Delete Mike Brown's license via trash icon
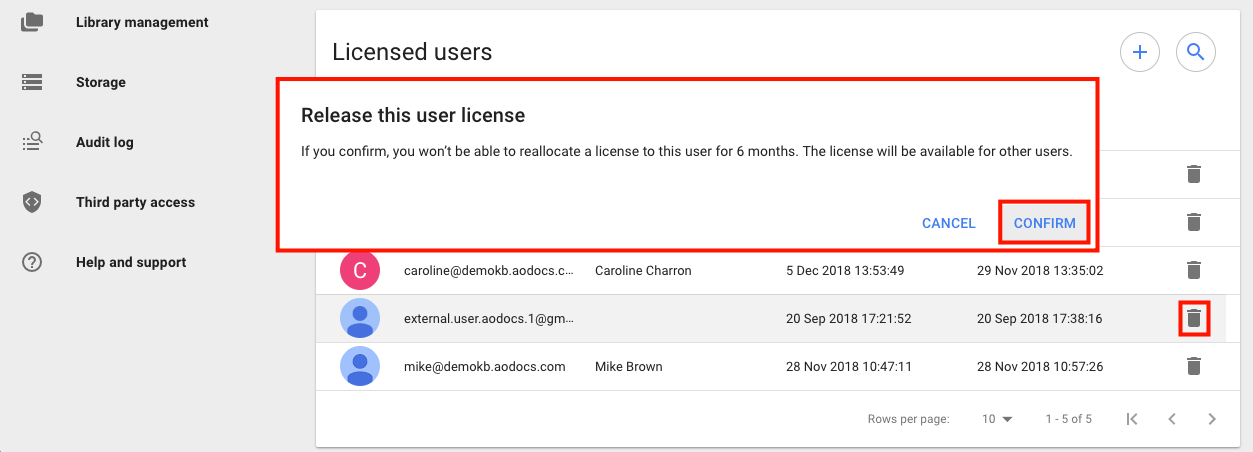This screenshot has width=1253, height=452. tap(1193, 367)
